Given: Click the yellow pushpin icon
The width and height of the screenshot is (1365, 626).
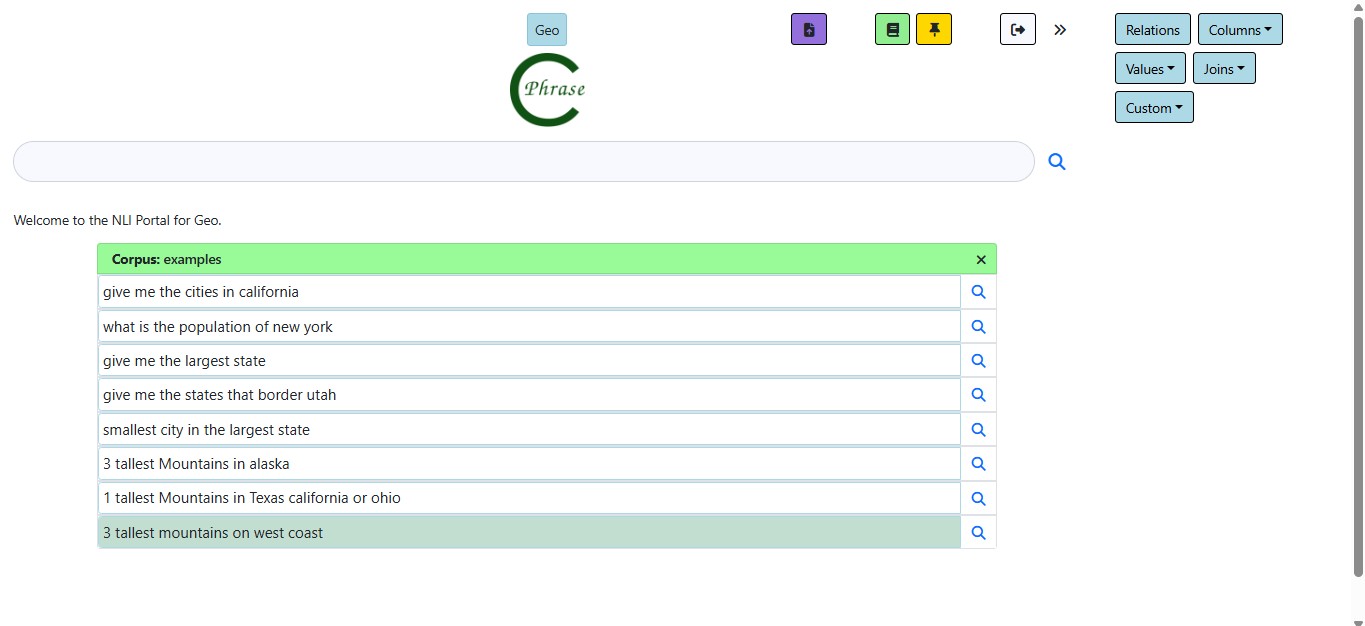Looking at the screenshot, I should click(934, 30).
